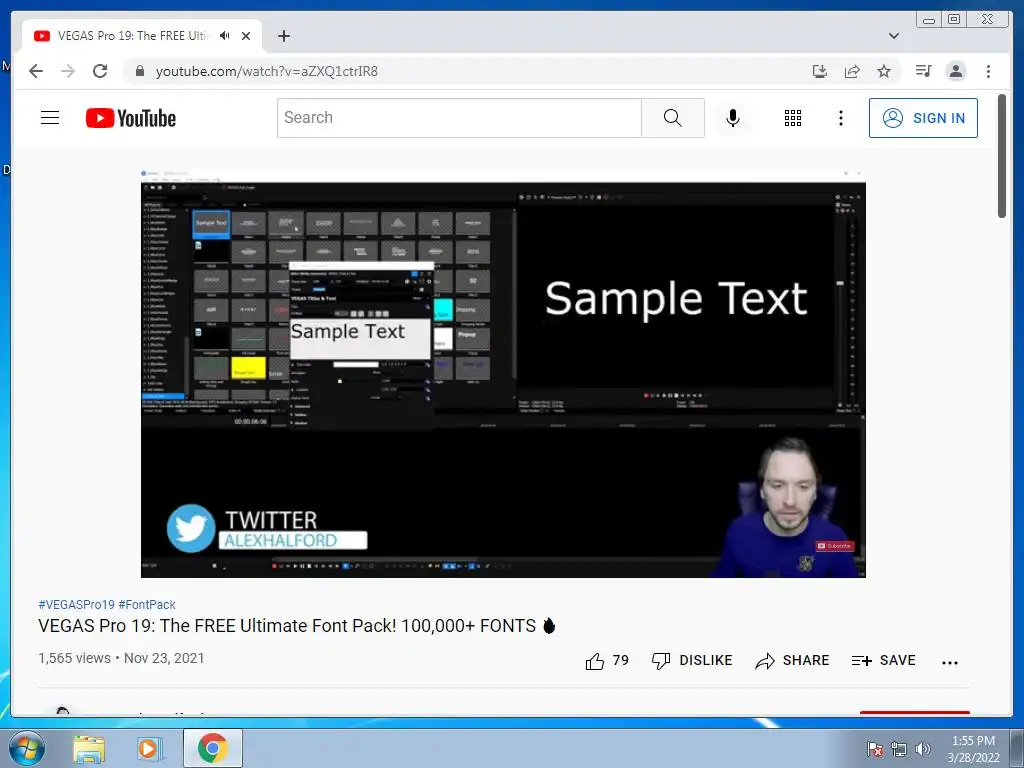Click the Subscribe watermark in video
This screenshot has height=768, width=1024.
tap(834, 546)
